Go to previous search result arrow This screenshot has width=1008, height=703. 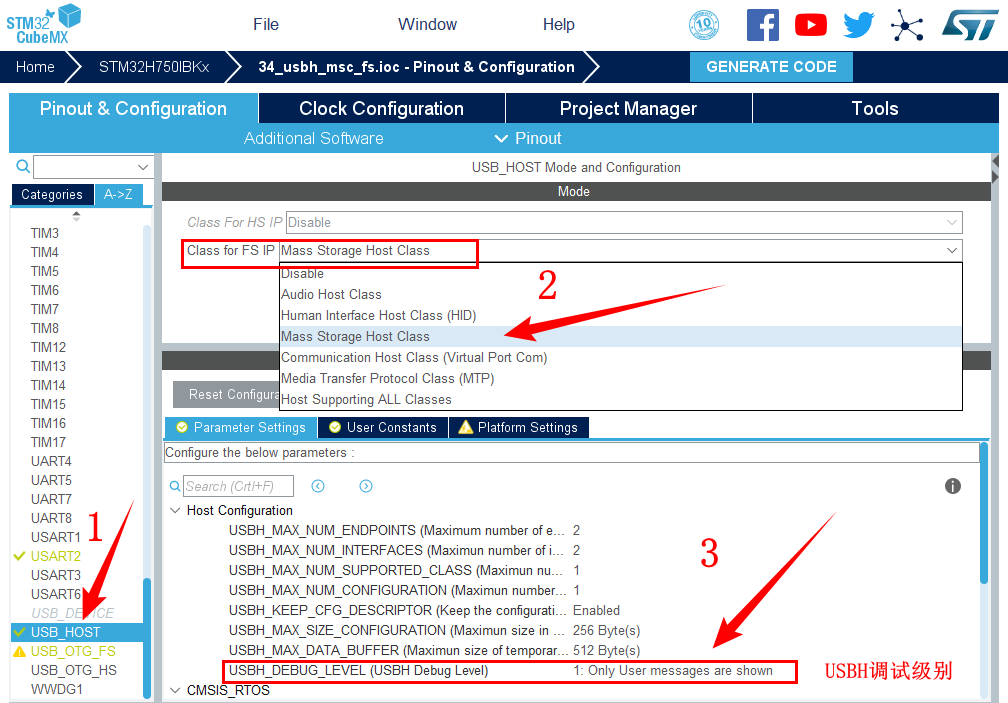click(x=318, y=486)
